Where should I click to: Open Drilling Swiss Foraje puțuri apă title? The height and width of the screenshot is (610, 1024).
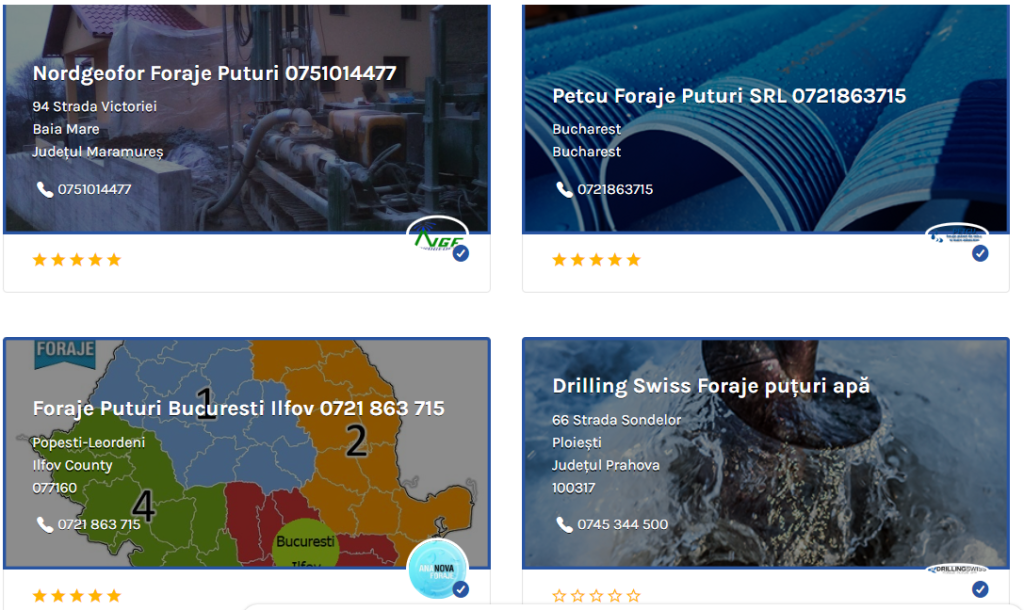(711, 386)
